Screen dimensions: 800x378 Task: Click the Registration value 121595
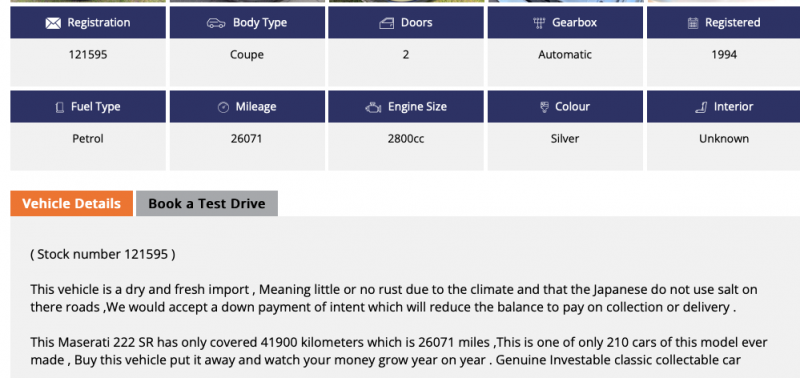[88, 55]
